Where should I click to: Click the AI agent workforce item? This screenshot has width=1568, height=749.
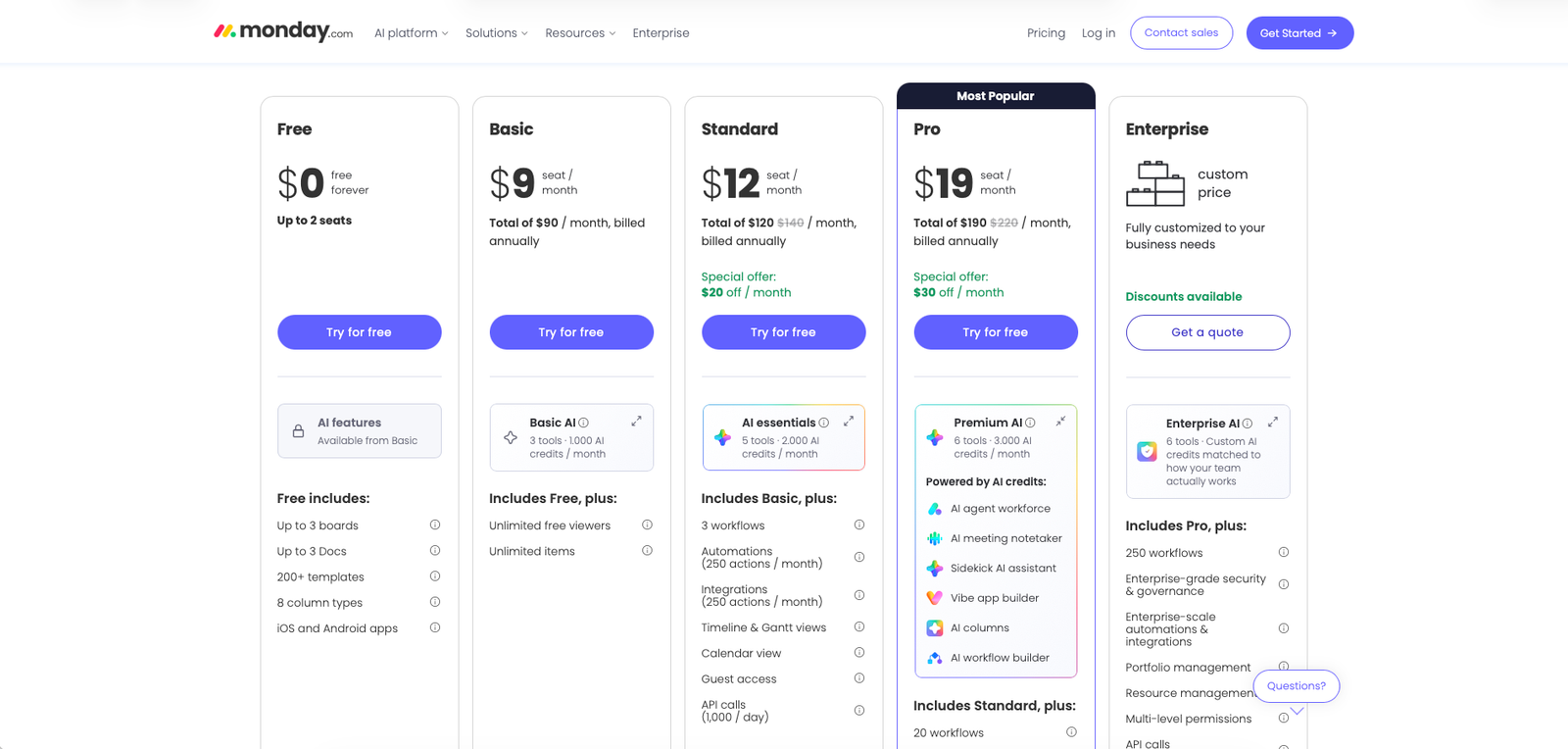[990, 509]
